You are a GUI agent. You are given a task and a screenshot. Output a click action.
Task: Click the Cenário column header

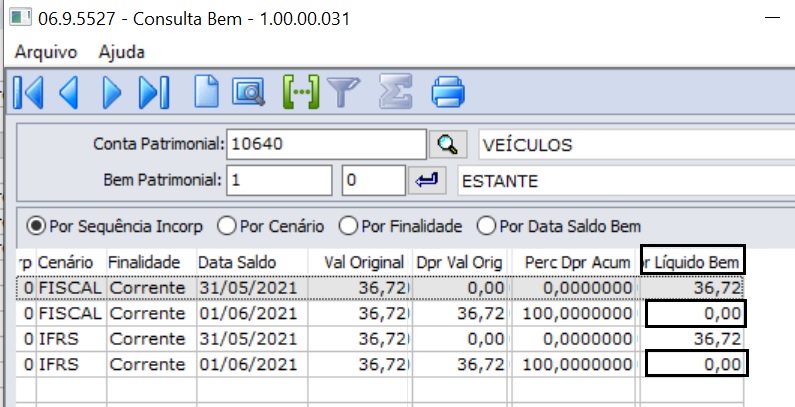click(x=71, y=263)
